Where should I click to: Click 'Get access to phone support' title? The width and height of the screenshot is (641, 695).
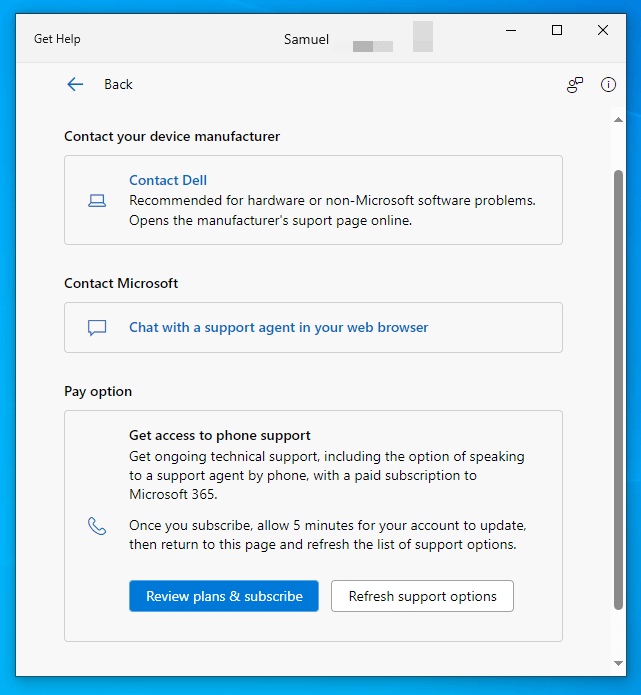pos(219,435)
